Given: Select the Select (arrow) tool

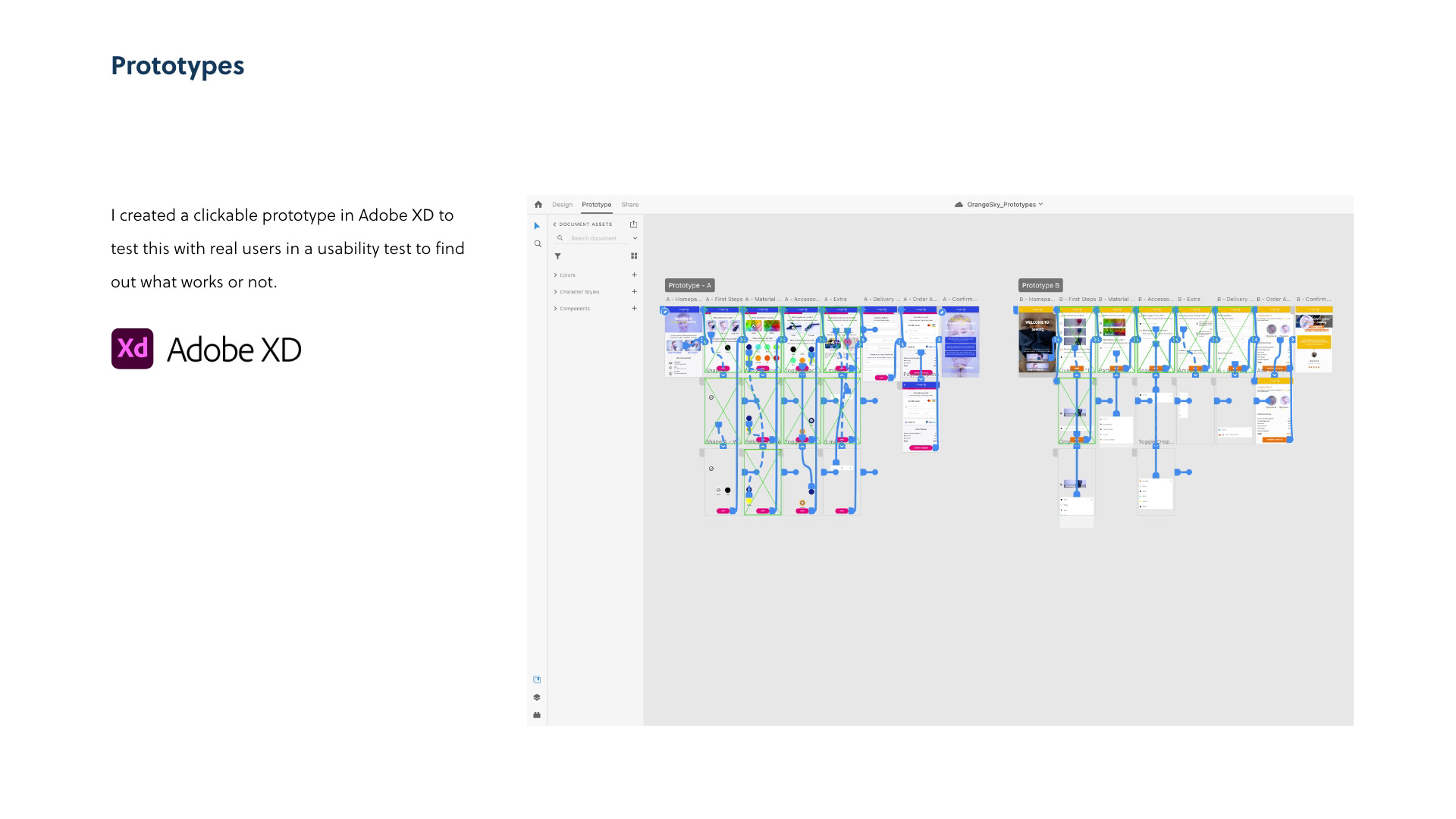Looking at the screenshot, I should pyautogui.click(x=537, y=226).
